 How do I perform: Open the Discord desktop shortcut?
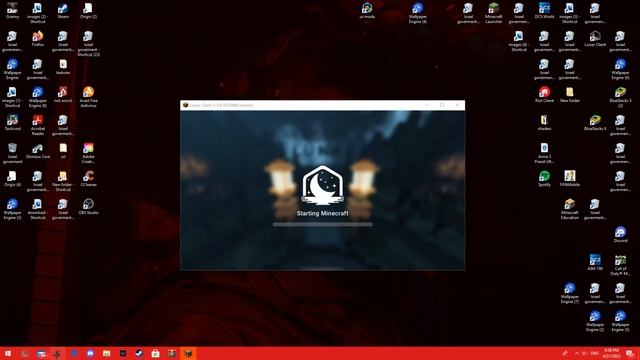pyautogui.click(x=620, y=234)
